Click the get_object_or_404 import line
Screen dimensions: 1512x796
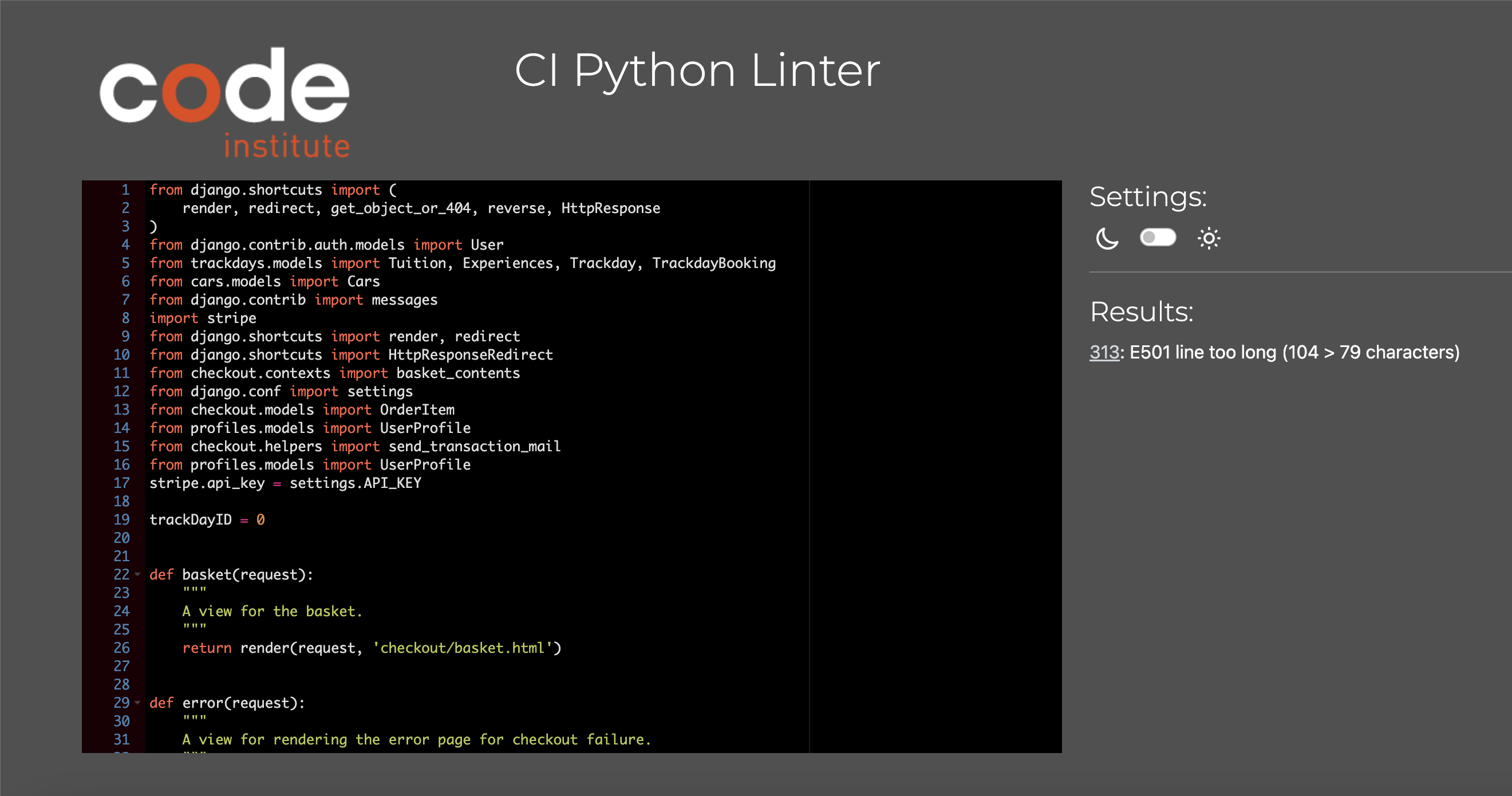point(421,208)
